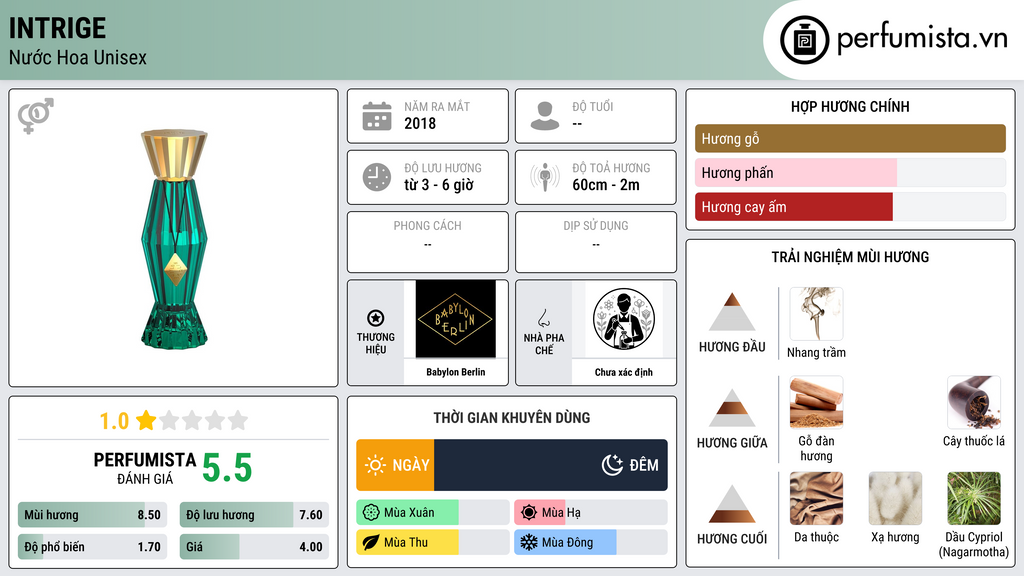Screen dimensions: 1024x576
Task: Select the Da thuộc note image
Action: pos(816,499)
